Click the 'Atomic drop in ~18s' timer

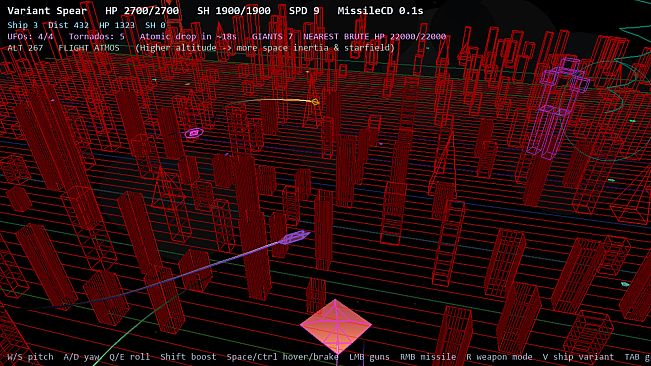188,37
